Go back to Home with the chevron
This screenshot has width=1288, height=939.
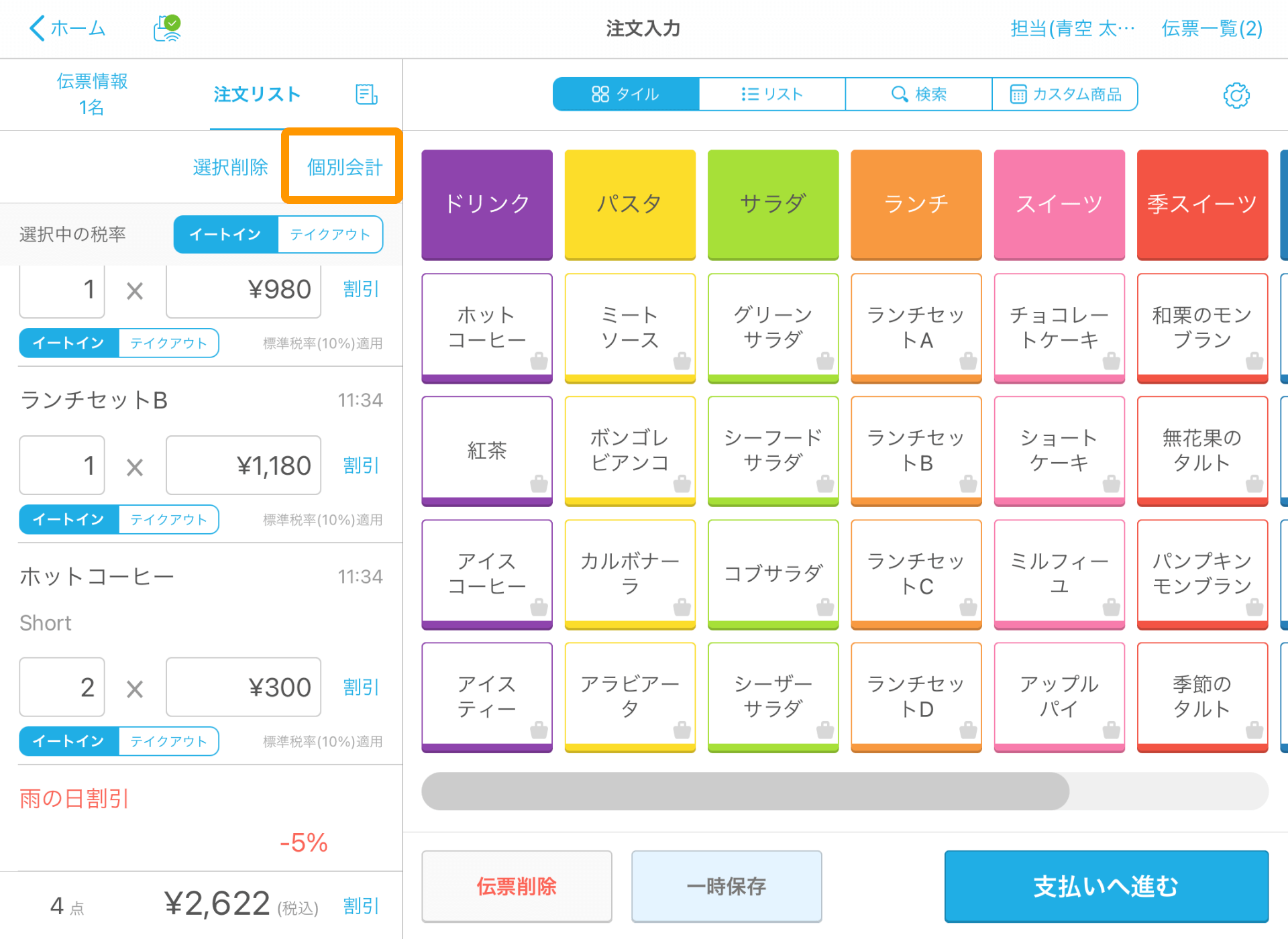point(67,28)
